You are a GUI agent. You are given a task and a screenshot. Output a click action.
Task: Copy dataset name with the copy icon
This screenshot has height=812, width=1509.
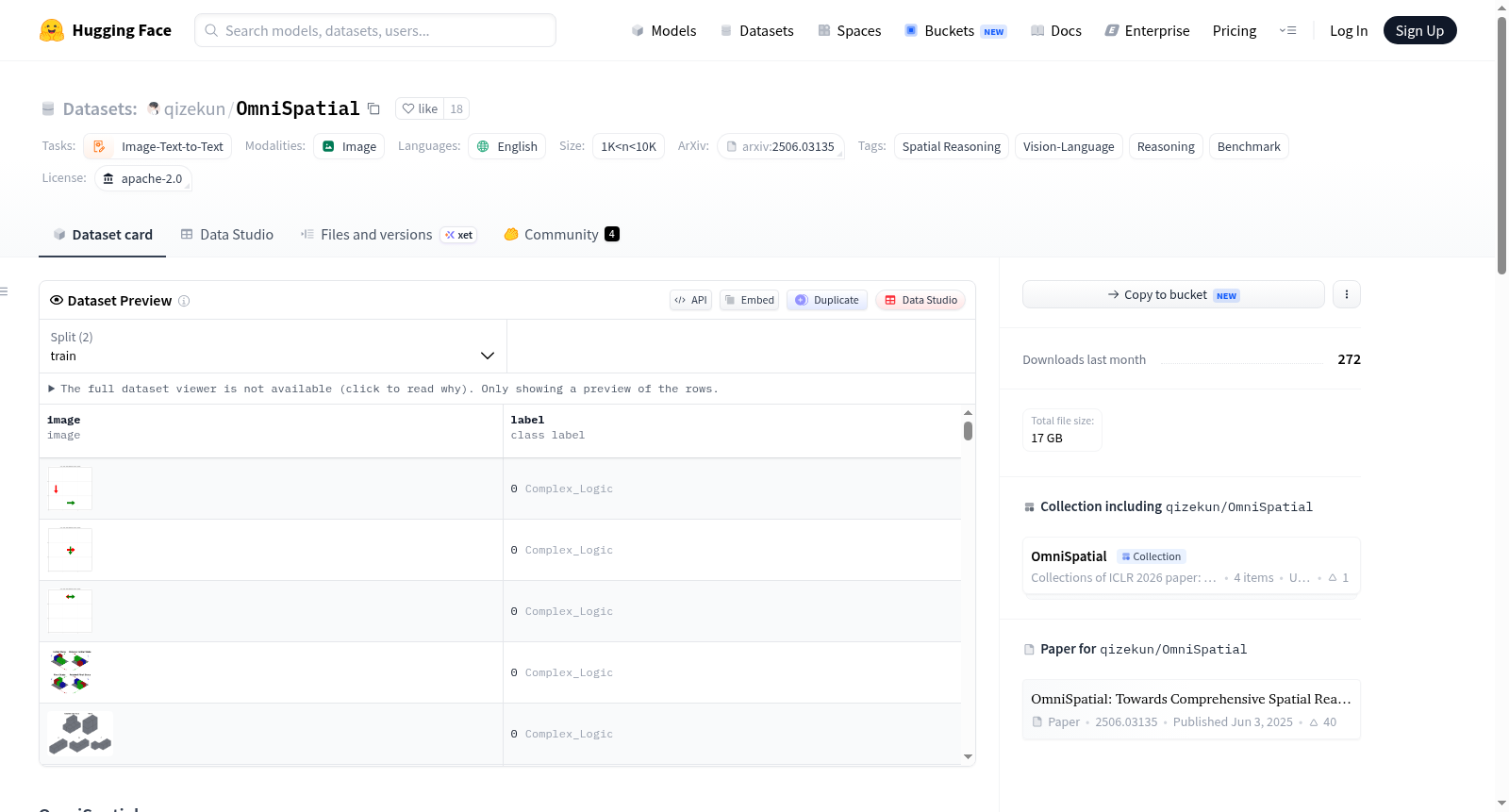373,108
